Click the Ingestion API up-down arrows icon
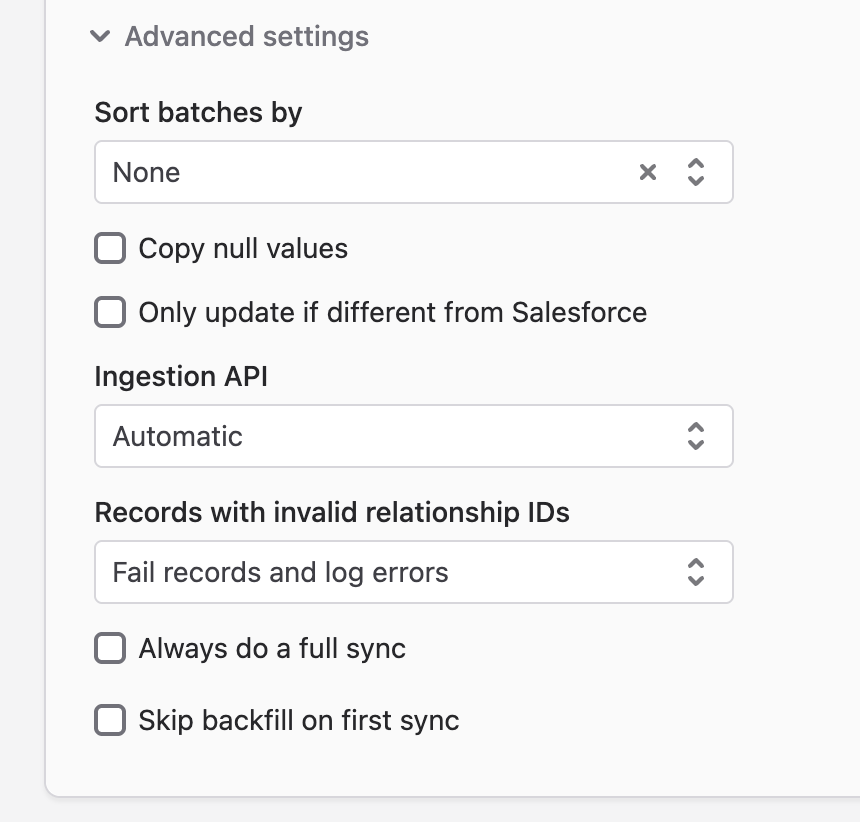 [695, 436]
